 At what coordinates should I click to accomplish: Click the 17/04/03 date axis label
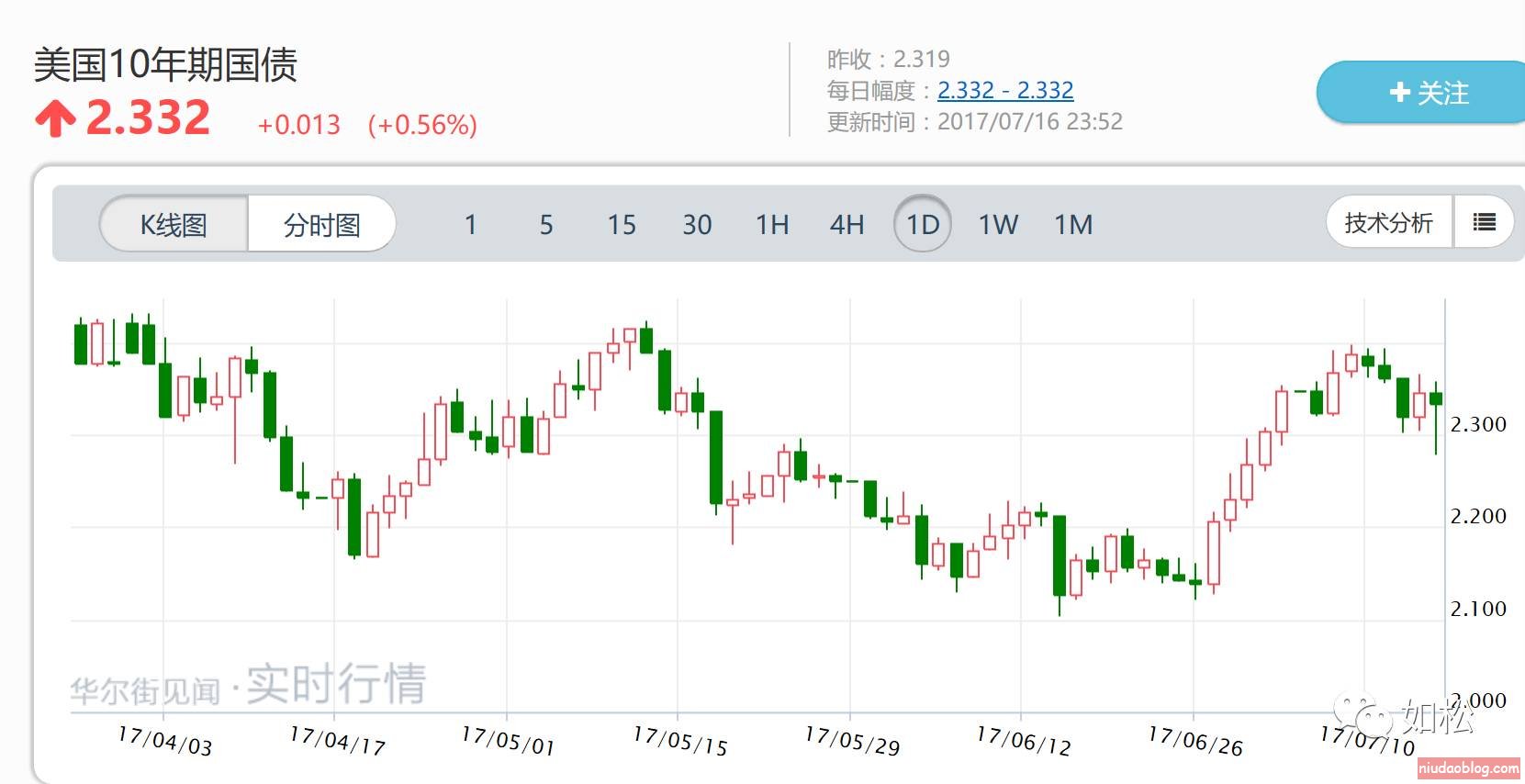coord(165,740)
